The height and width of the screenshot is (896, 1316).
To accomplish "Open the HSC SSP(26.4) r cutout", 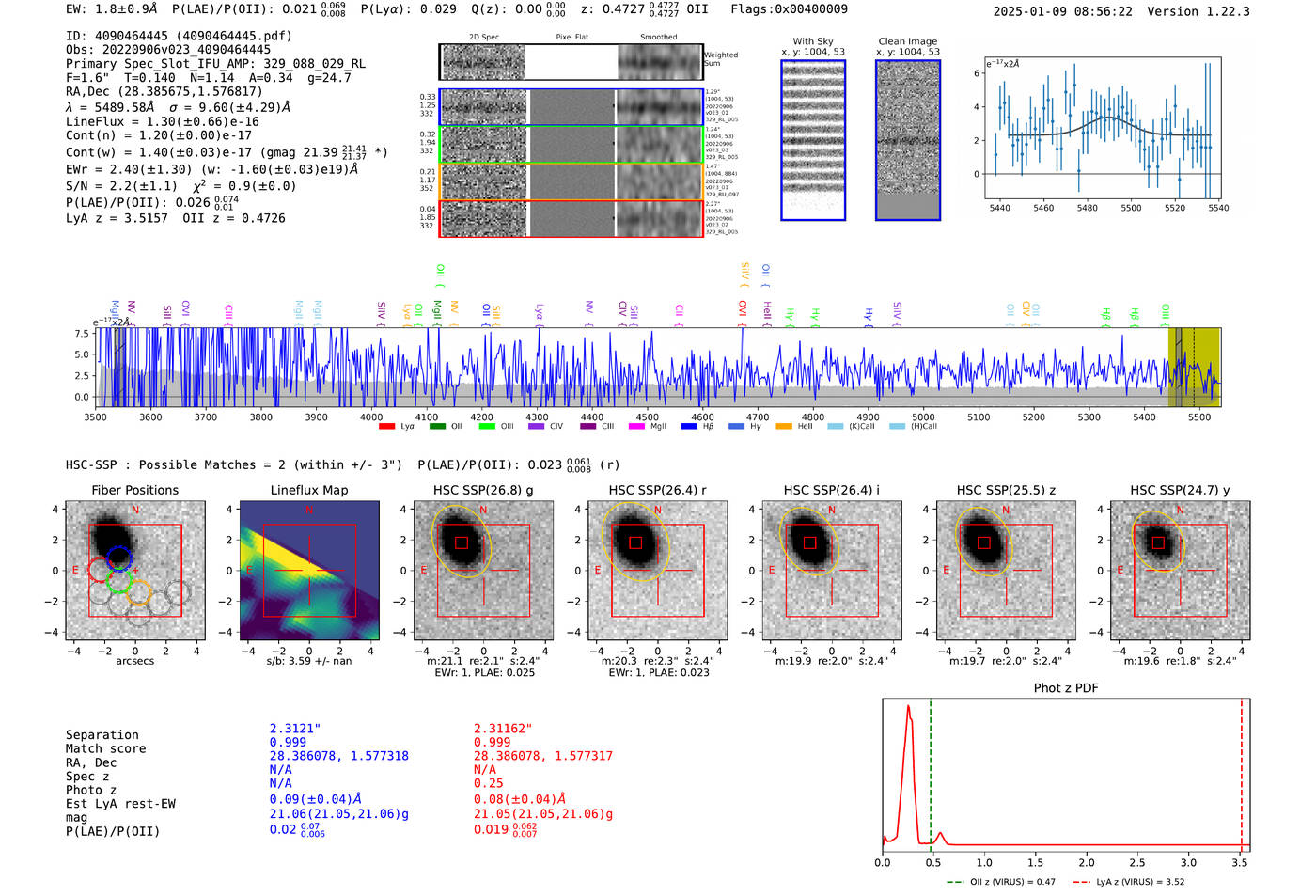I will [658, 570].
